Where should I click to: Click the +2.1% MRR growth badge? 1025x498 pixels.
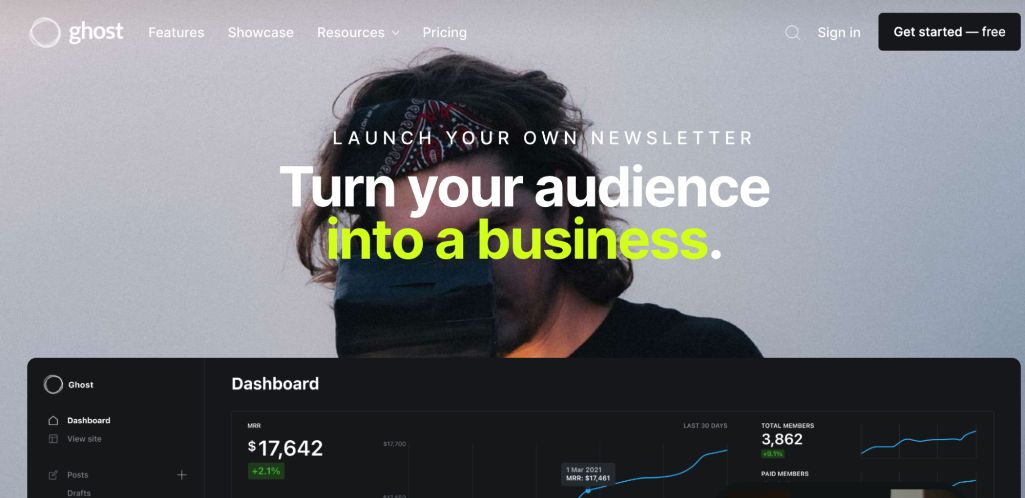[x=266, y=471]
